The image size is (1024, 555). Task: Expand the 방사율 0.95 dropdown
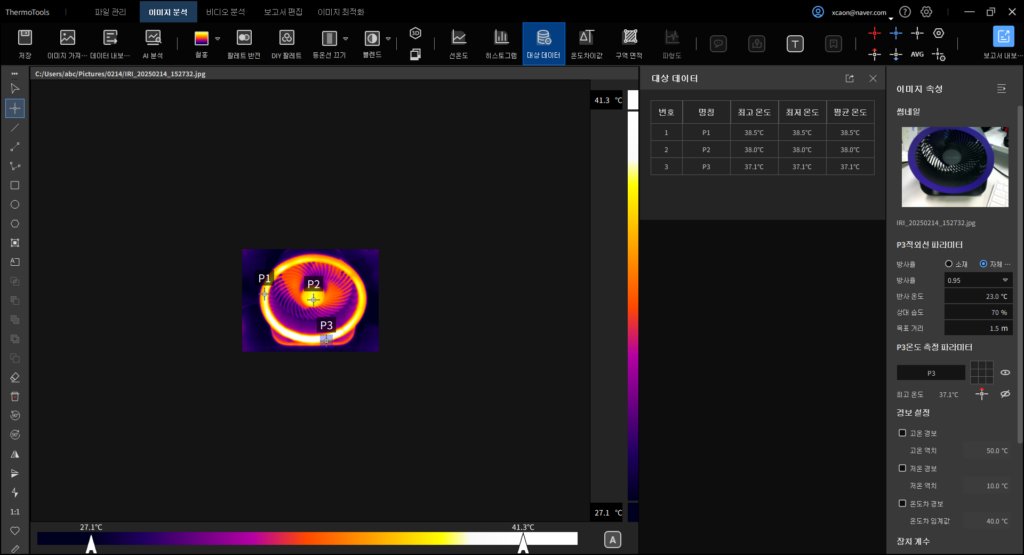[x=1004, y=280]
